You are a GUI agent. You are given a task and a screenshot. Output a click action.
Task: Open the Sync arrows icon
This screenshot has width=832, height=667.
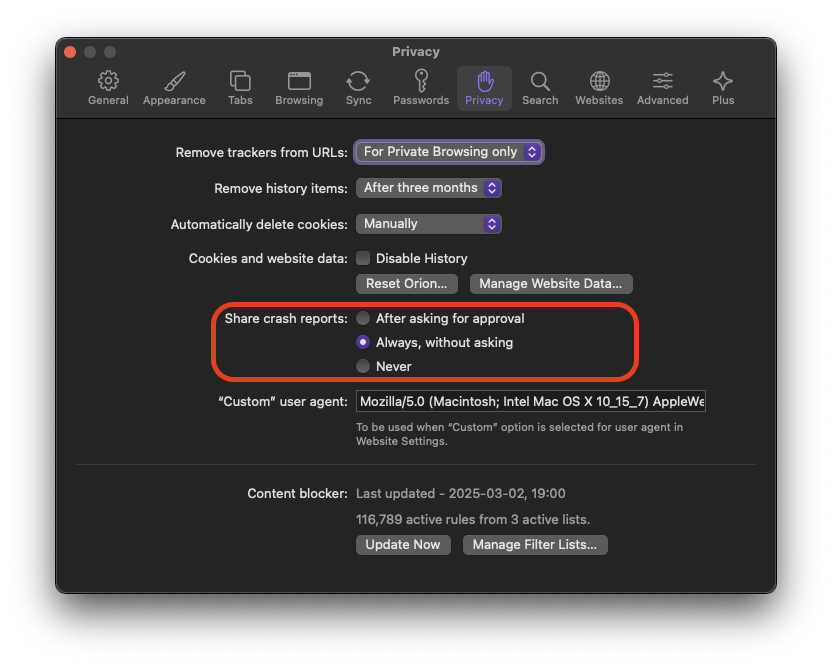358,82
